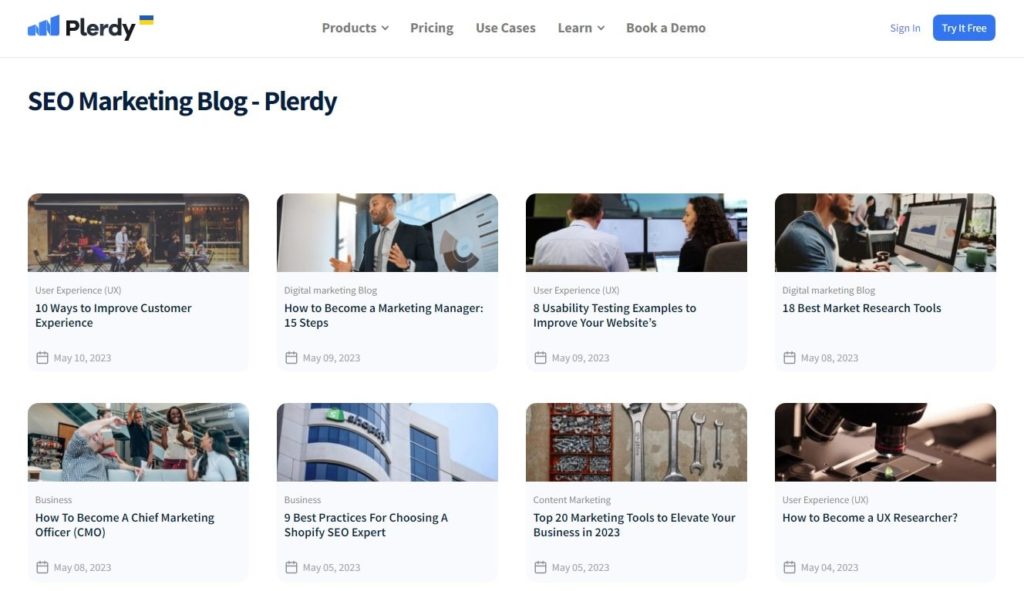Screen dimensions: 1024x591
Task: Click calendar icon on Marketing Manager card
Action: (291, 358)
